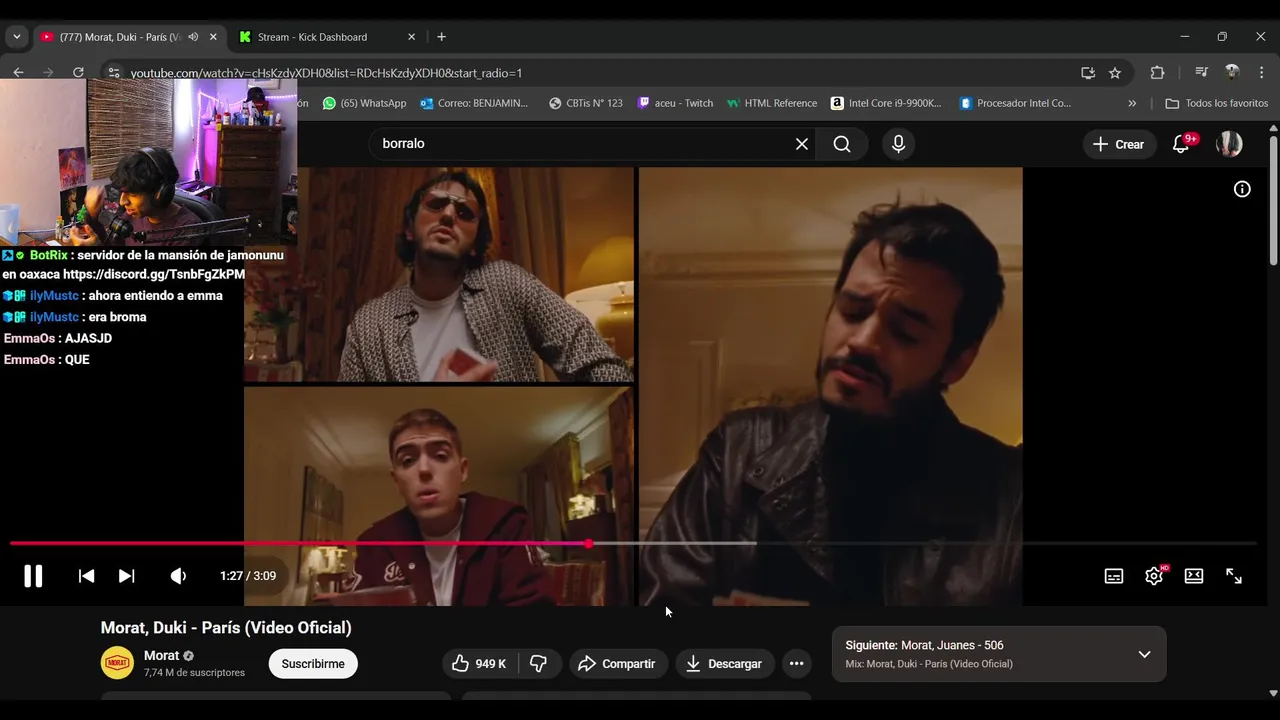Open the aceu - Twitch bookmark

676,103
